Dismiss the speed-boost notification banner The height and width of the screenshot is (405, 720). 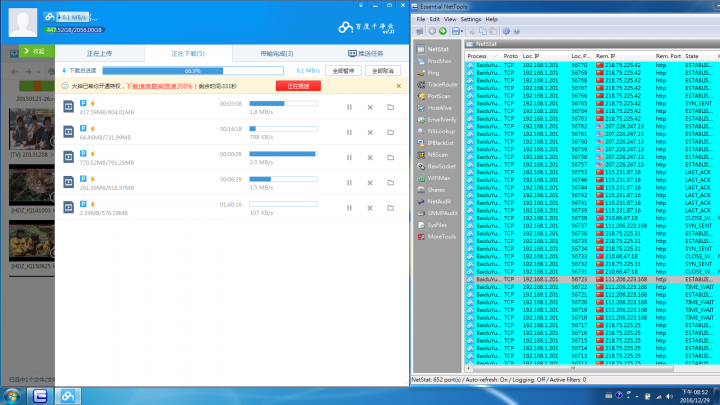pos(399,86)
